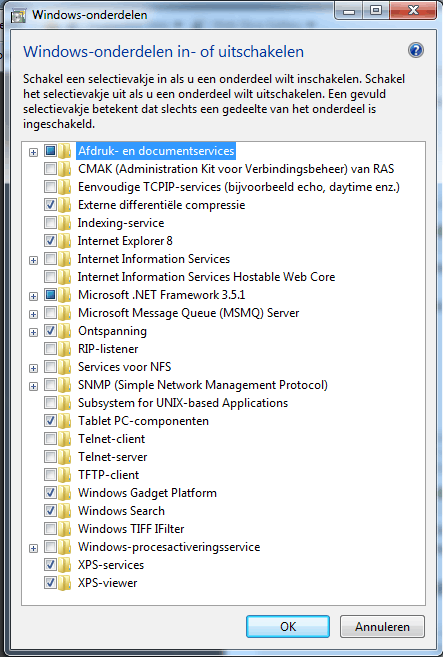Image resolution: width=443 pixels, height=657 pixels.
Task: Select the XPS-services row label
Action: click(111, 565)
